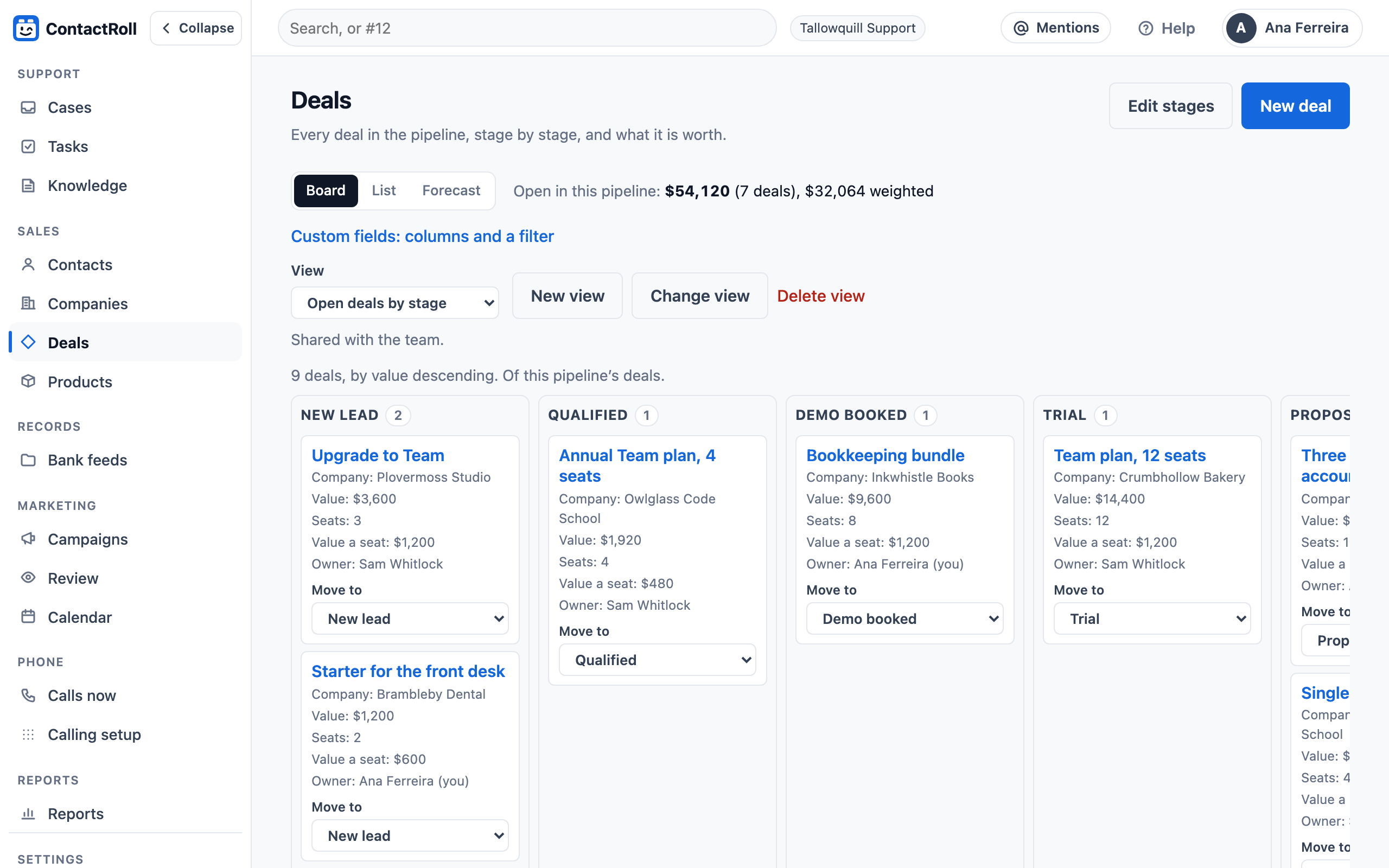Click Company: Plovermoss Studio text

401,477
